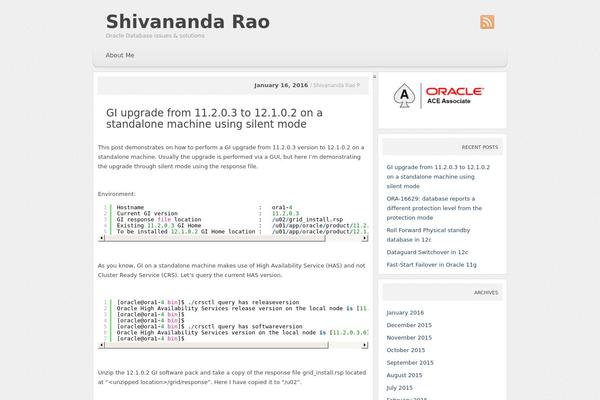The image size is (600, 400).
Task: Click the tagline 'Oracle Database issues & solutions'
Action: tap(155, 36)
